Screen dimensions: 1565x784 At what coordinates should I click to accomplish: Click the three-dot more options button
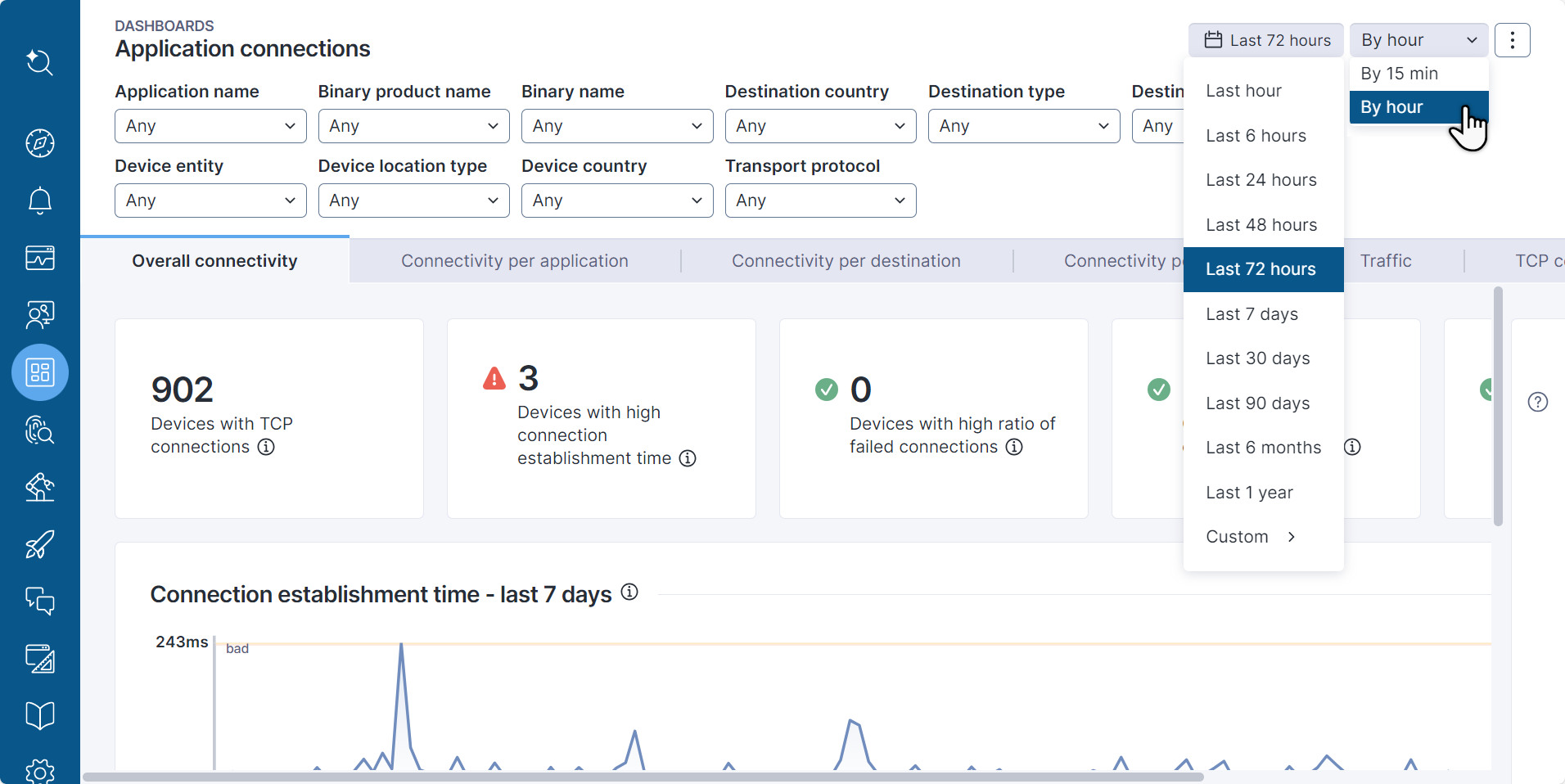(1512, 40)
